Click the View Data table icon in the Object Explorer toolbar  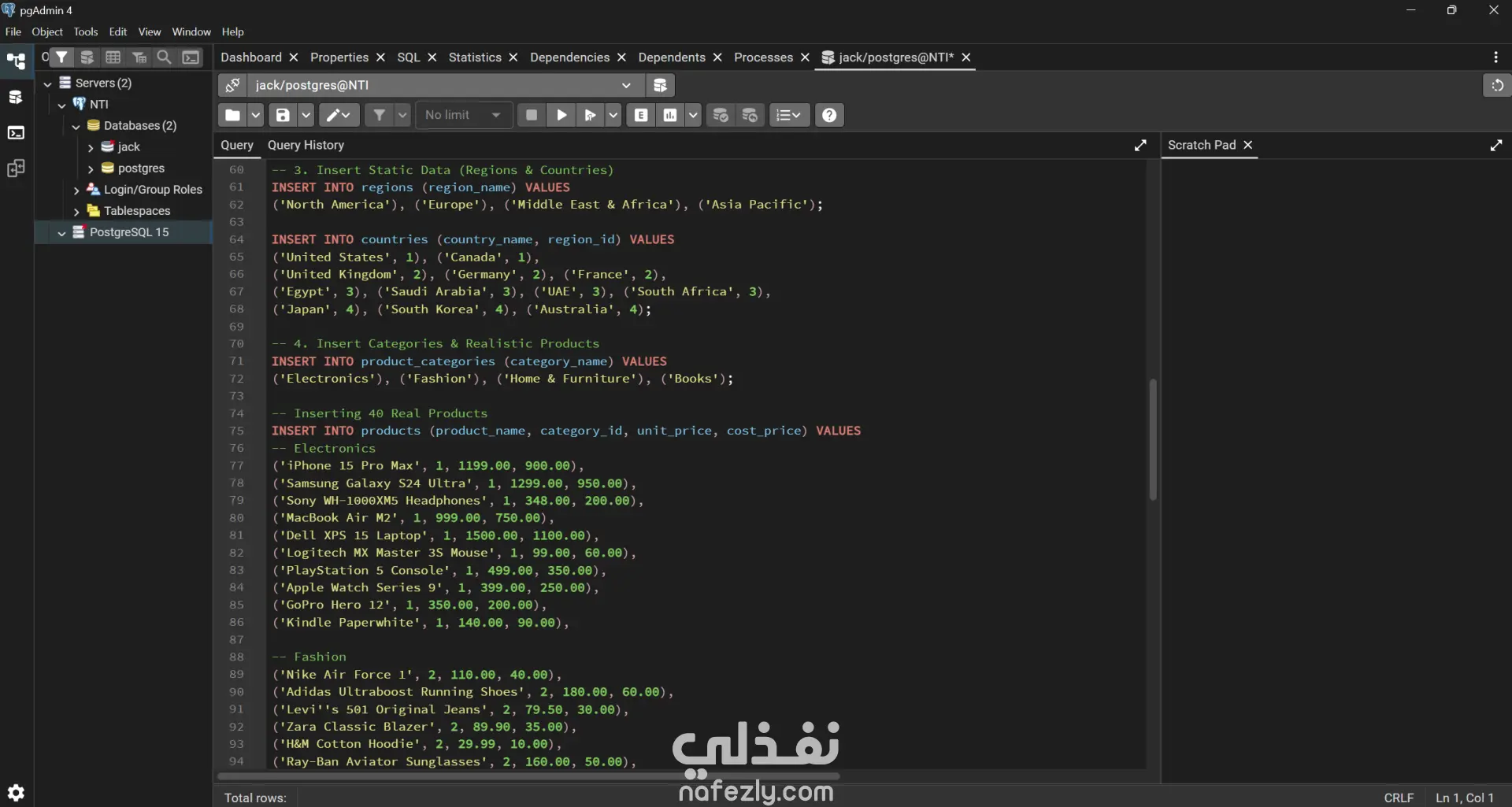[x=113, y=57]
